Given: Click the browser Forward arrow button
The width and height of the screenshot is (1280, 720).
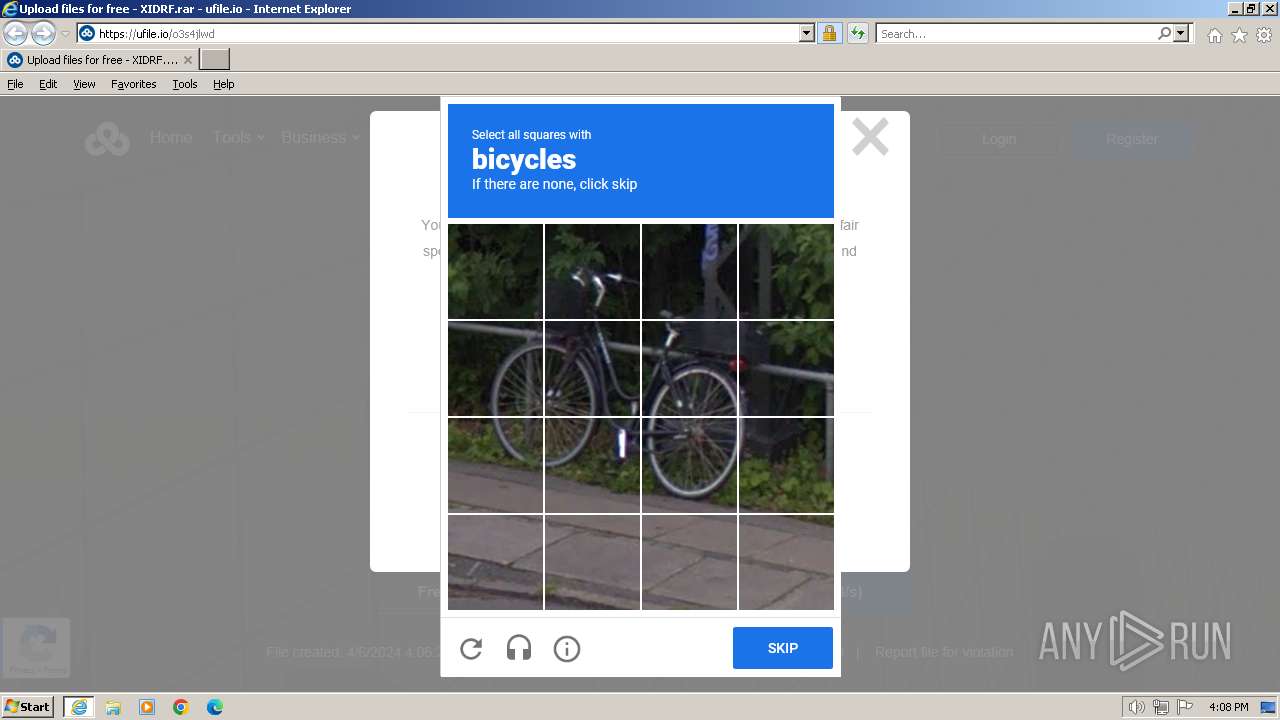Looking at the screenshot, I should tap(43, 34).
